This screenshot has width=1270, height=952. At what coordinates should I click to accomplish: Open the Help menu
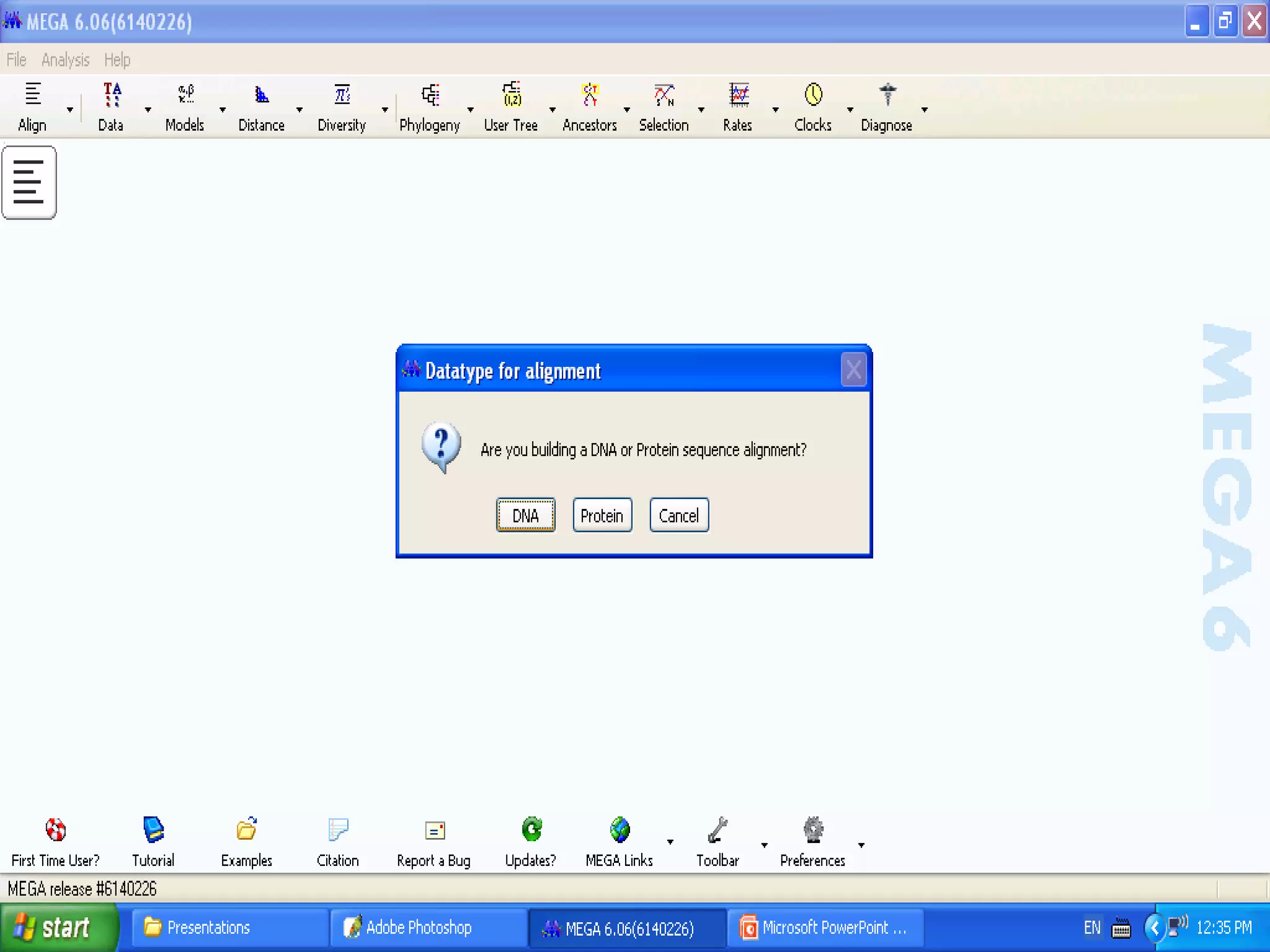click(117, 60)
